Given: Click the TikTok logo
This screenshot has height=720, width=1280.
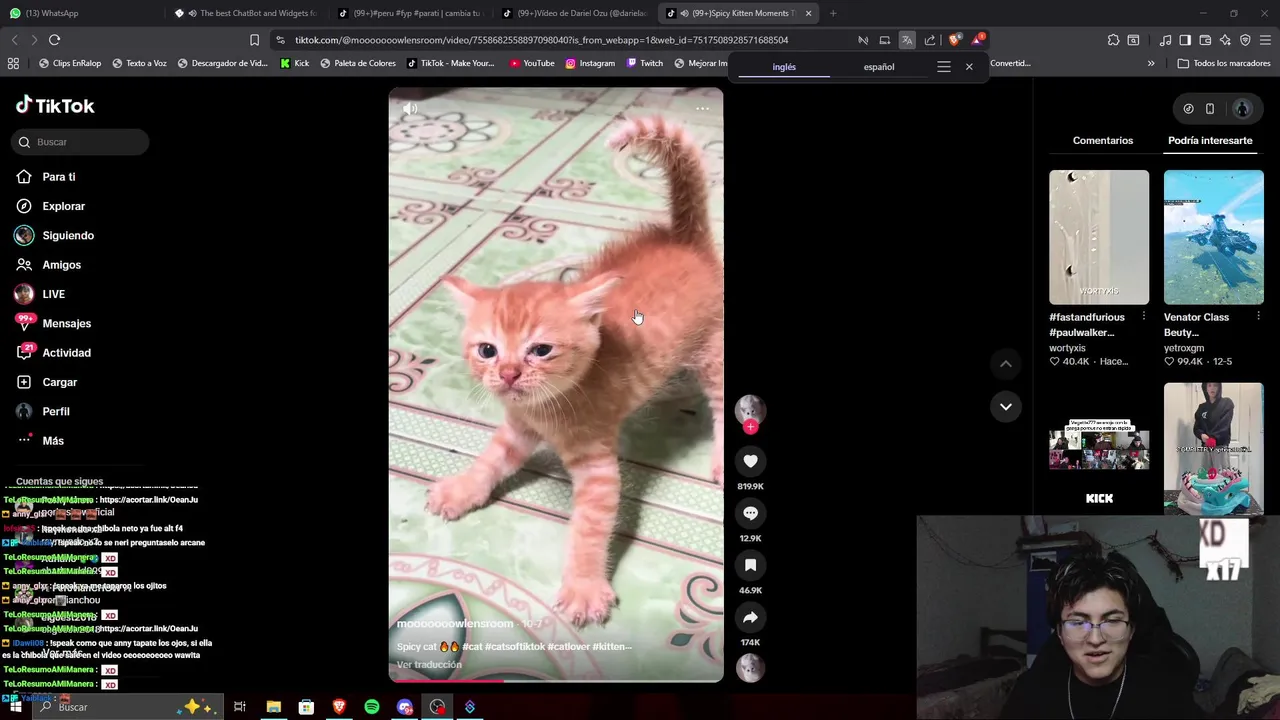Looking at the screenshot, I should click(x=55, y=105).
